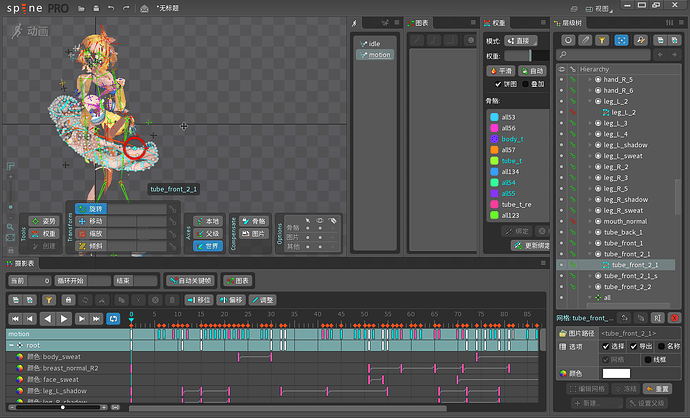The width and height of the screenshot is (690, 418).
Task: Collapse the leg_L_2 slot node
Action: [590, 101]
